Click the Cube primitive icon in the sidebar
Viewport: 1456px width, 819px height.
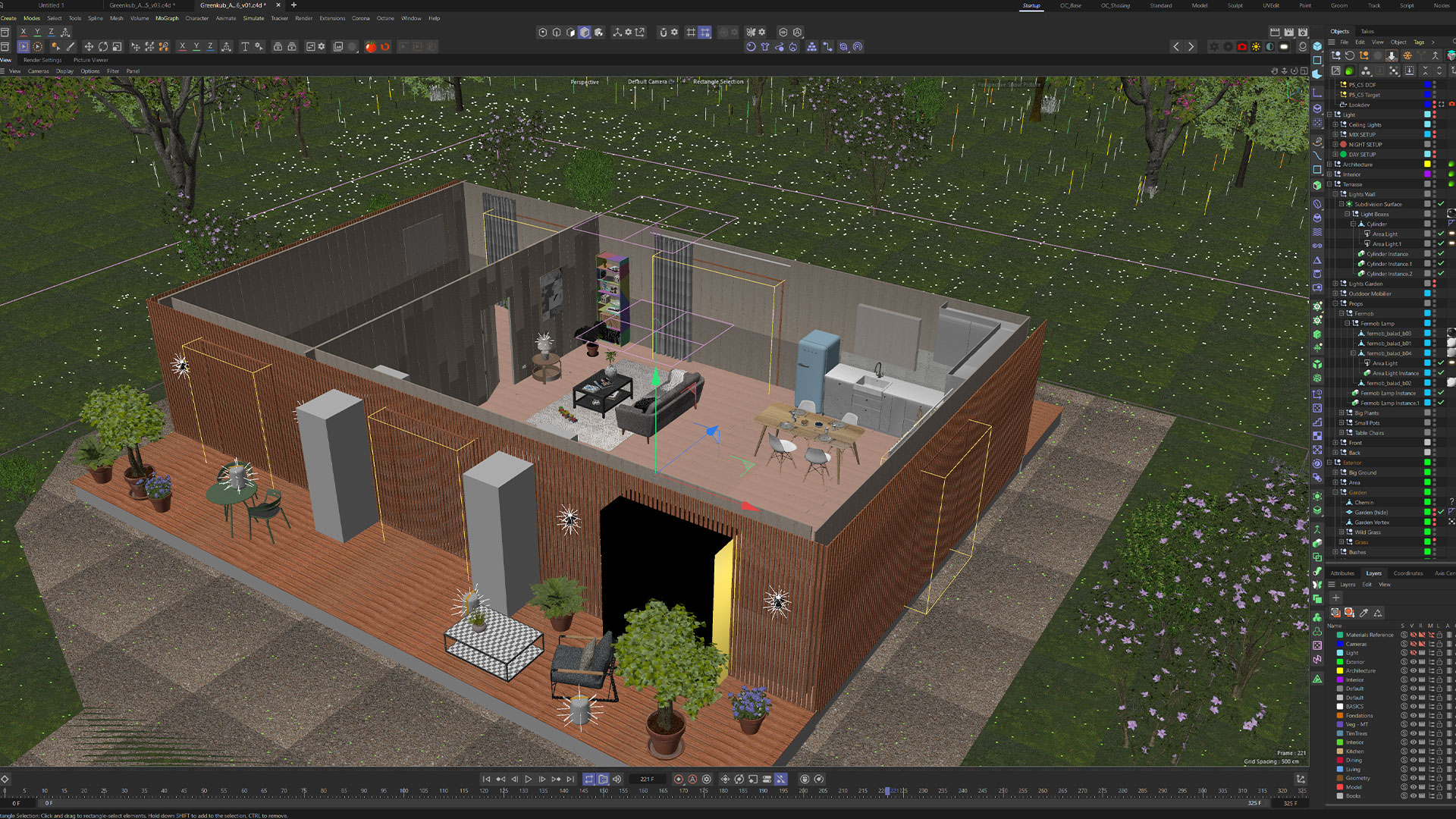coord(1318,46)
